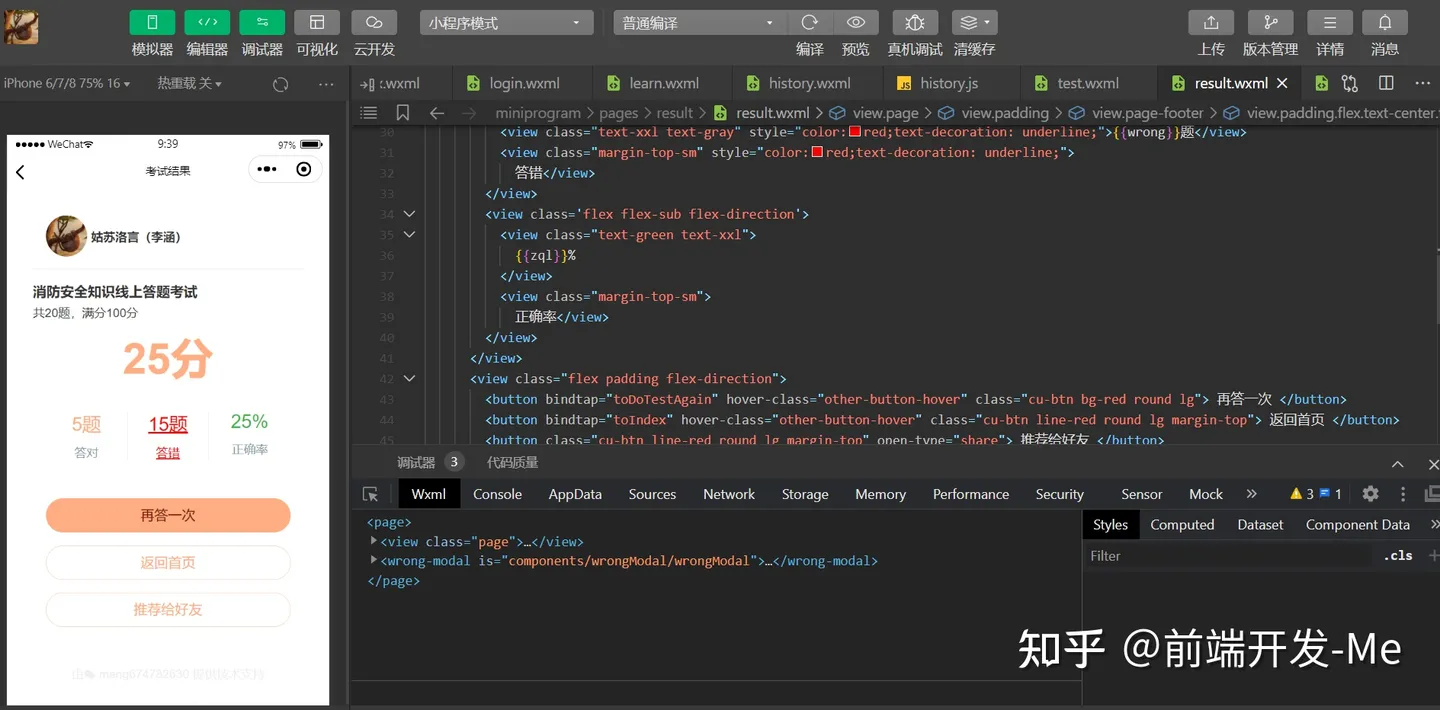The width and height of the screenshot is (1440, 710).
Task: Click the outline list icon in breadcrumb bar
Action: coord(368,113)
